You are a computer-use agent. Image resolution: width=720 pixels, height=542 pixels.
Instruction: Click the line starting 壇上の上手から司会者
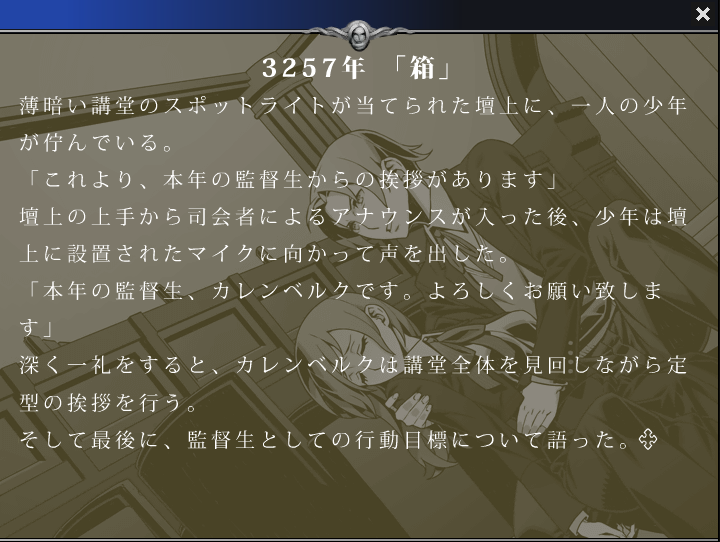pos(353,216)
